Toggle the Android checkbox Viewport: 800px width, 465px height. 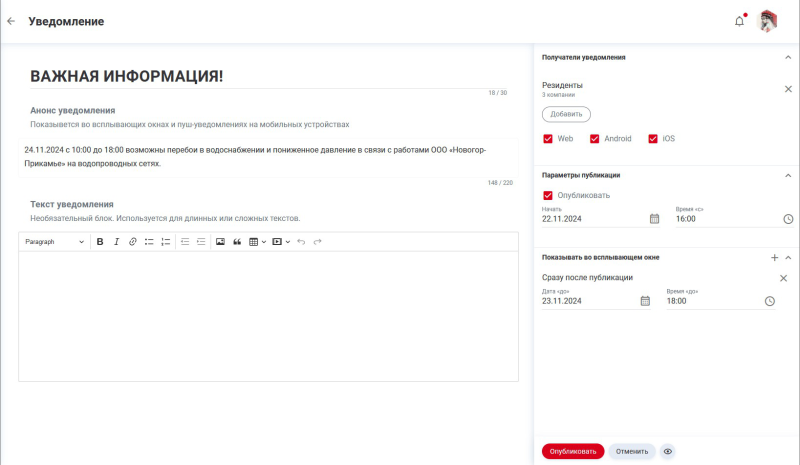[x=595, y=139]
